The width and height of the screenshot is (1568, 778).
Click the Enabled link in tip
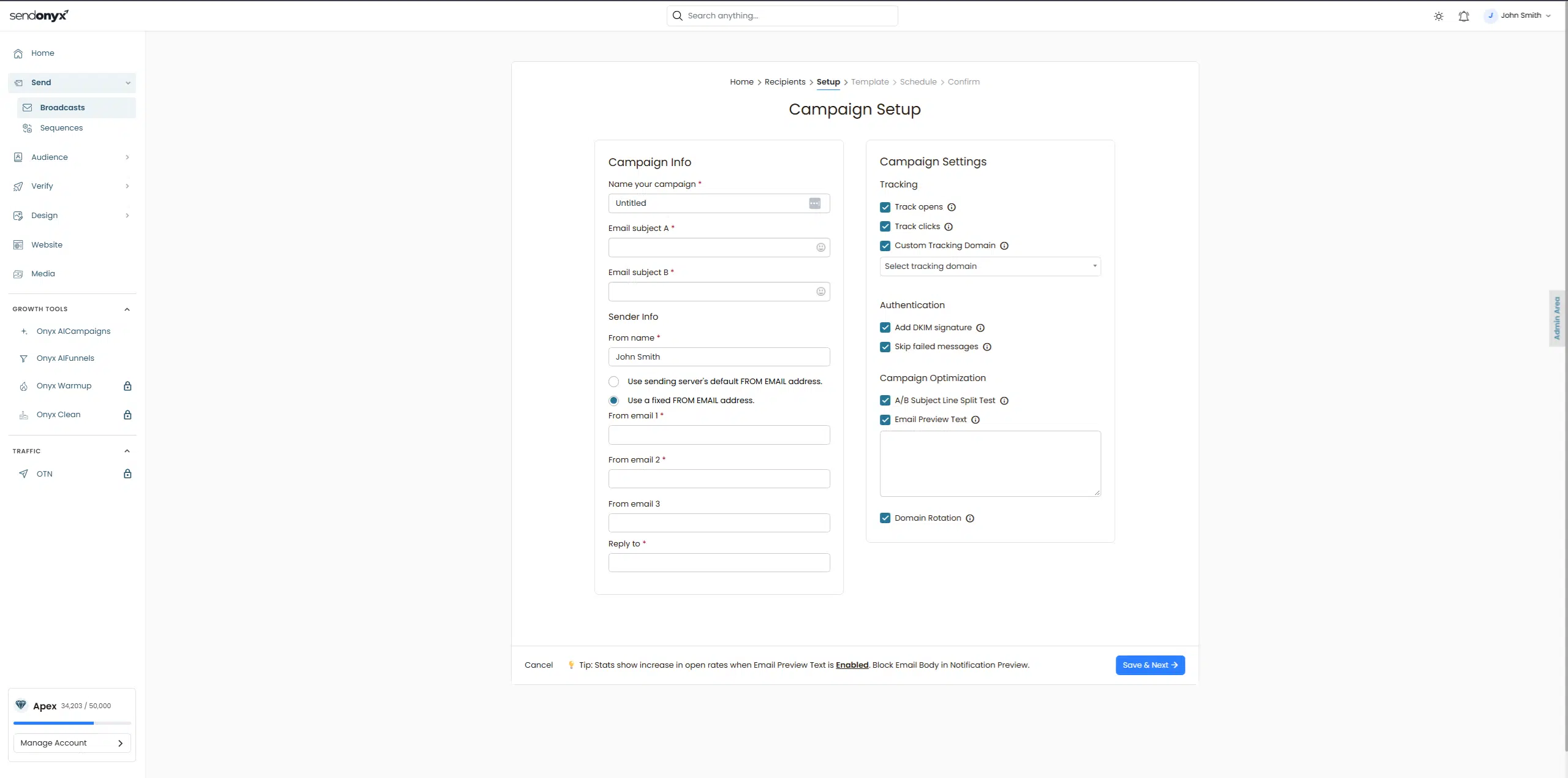pos(852,665)
